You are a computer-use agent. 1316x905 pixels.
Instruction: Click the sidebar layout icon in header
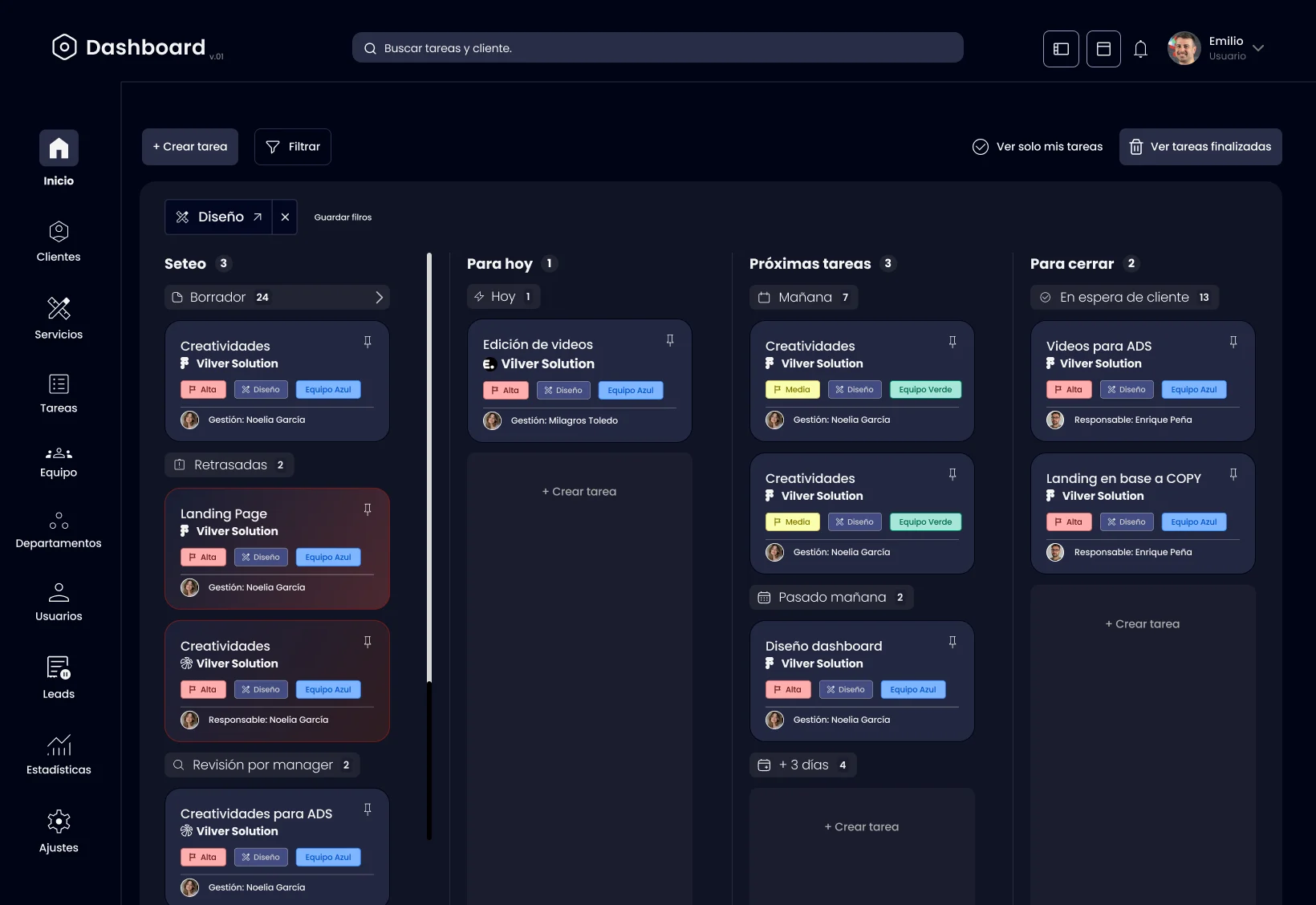pyautogui.click(x=1061, y=49)
